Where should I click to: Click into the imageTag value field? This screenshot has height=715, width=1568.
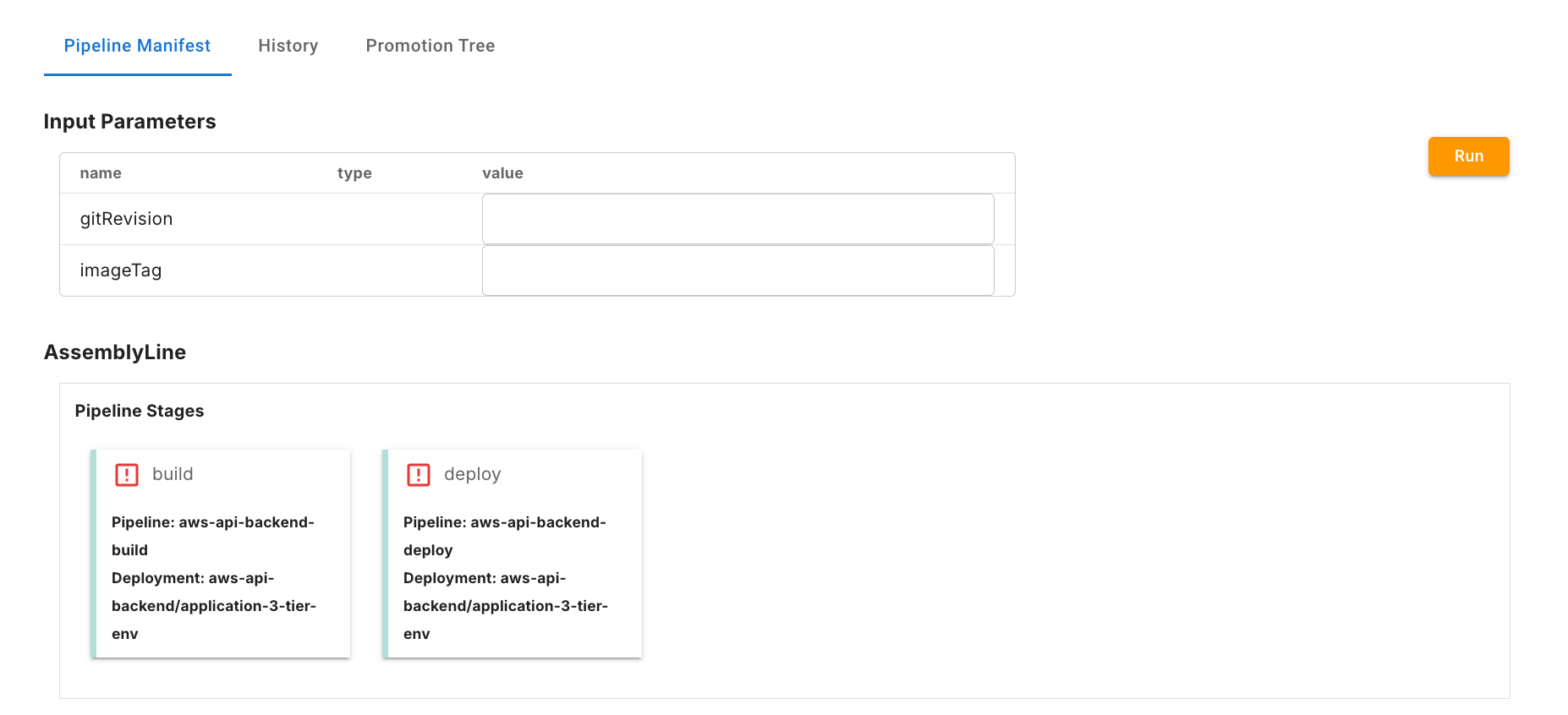(737, 270)
